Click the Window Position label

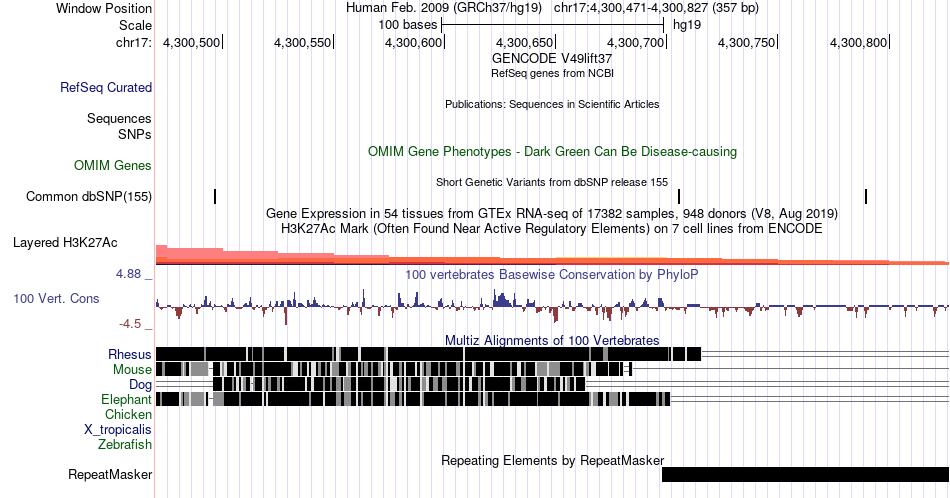[x=104, y=8]
